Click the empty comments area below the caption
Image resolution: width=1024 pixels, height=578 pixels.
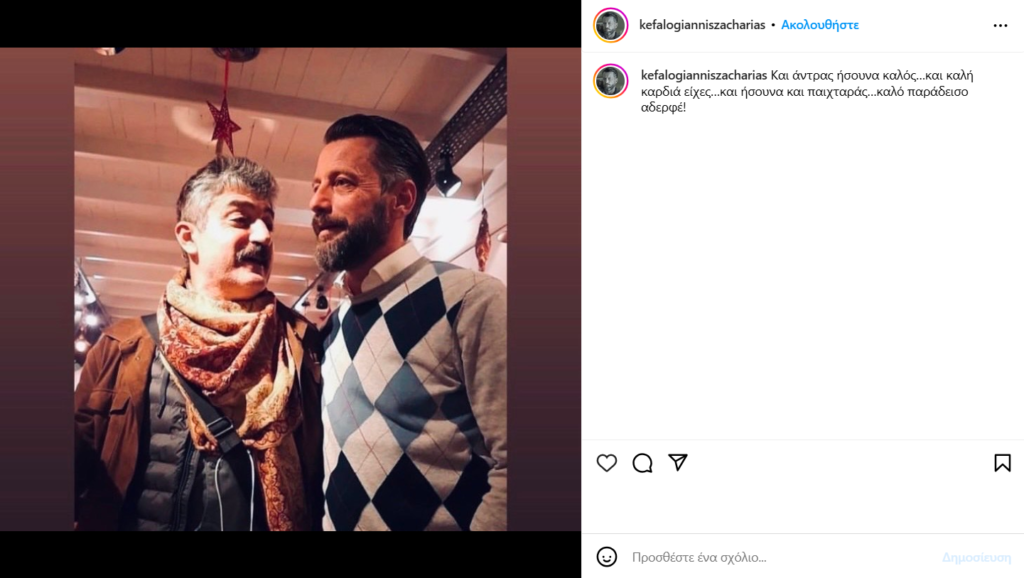coord(800,280)
